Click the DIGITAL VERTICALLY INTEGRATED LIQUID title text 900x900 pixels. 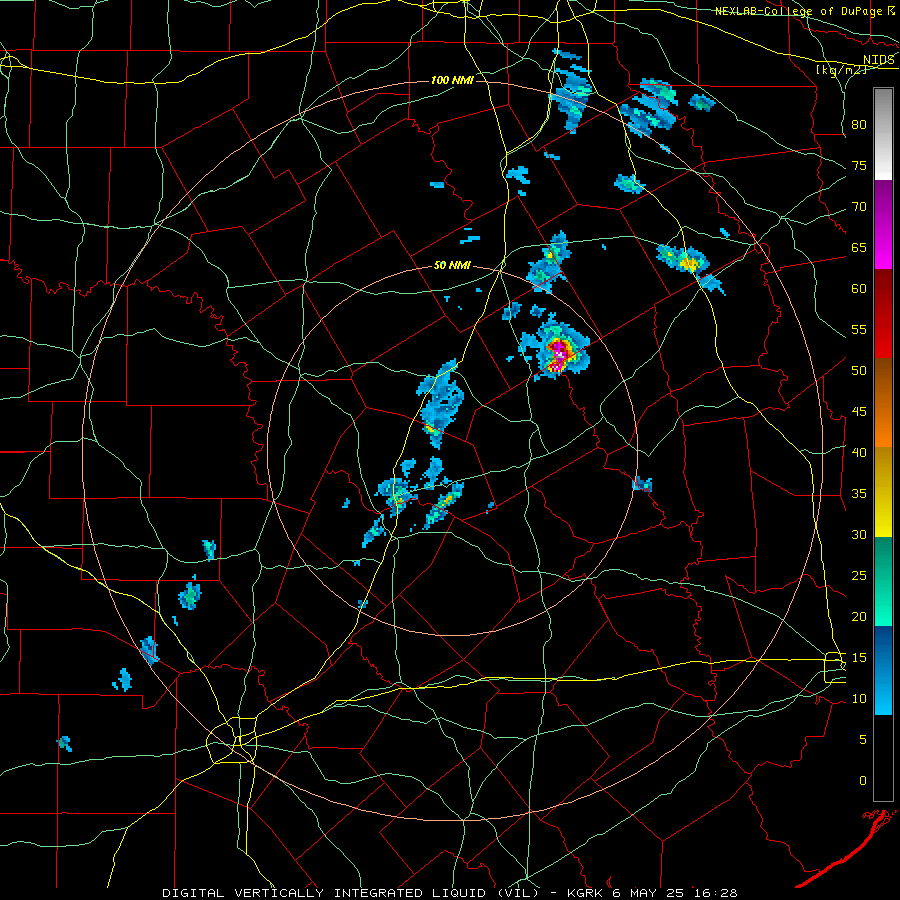click(350, 893)
